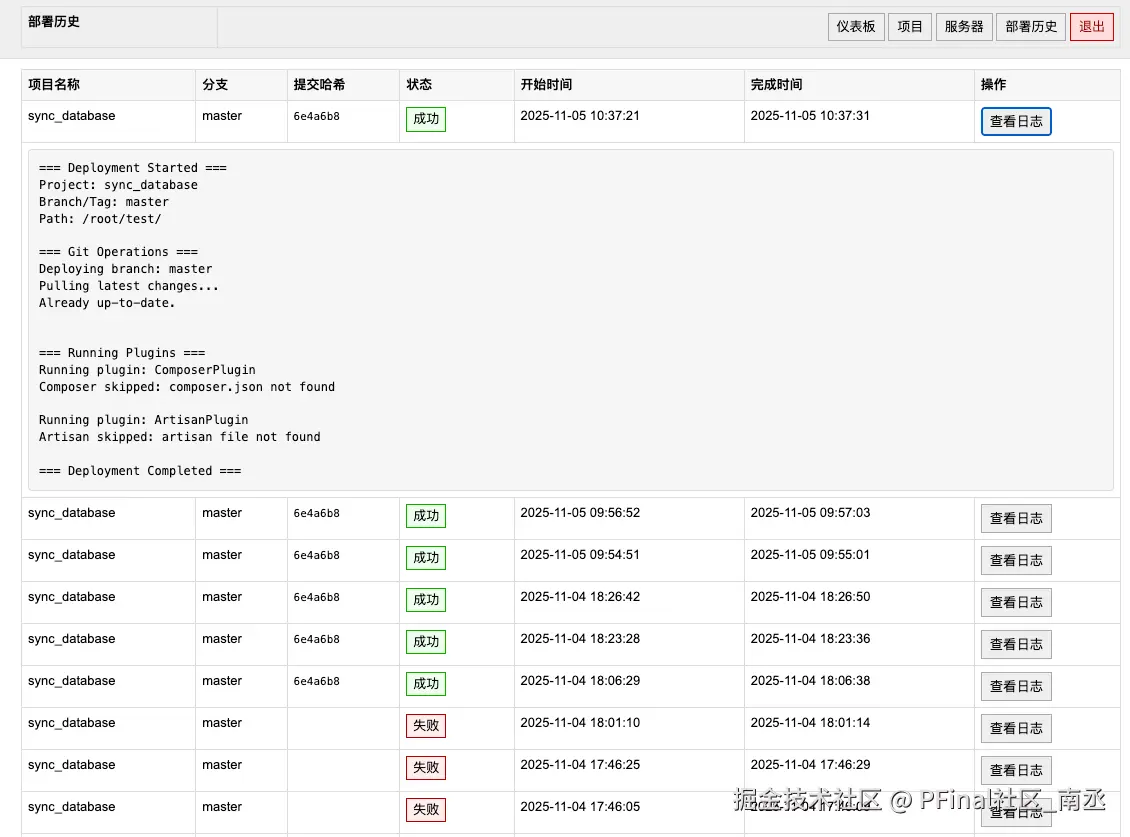Click the red 退出 logout button
Image resolution: width=1130 pixels, height=837 pixels.
[x=1091, y=27]
